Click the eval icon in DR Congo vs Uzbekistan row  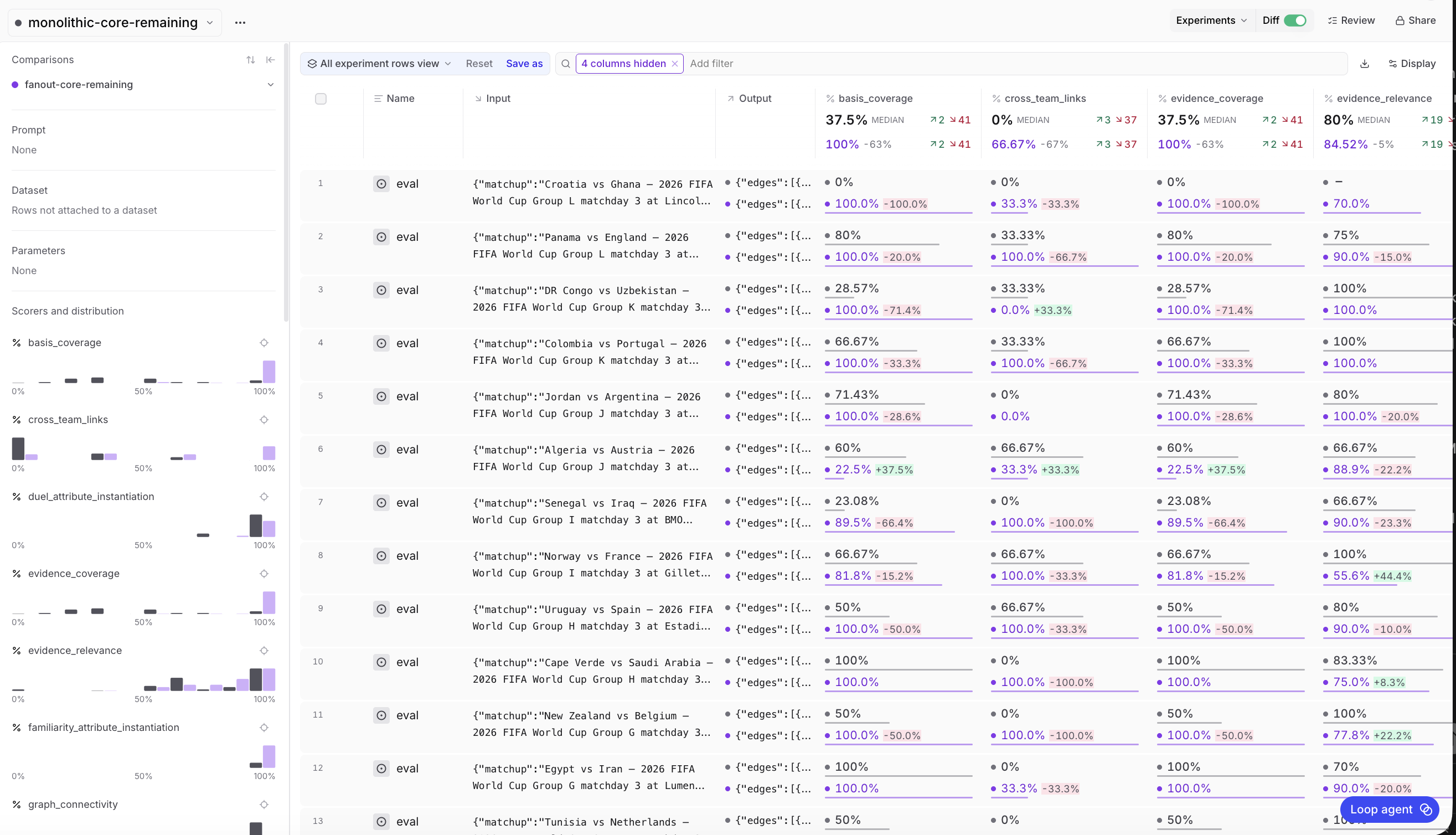click(x=381, y=290)
